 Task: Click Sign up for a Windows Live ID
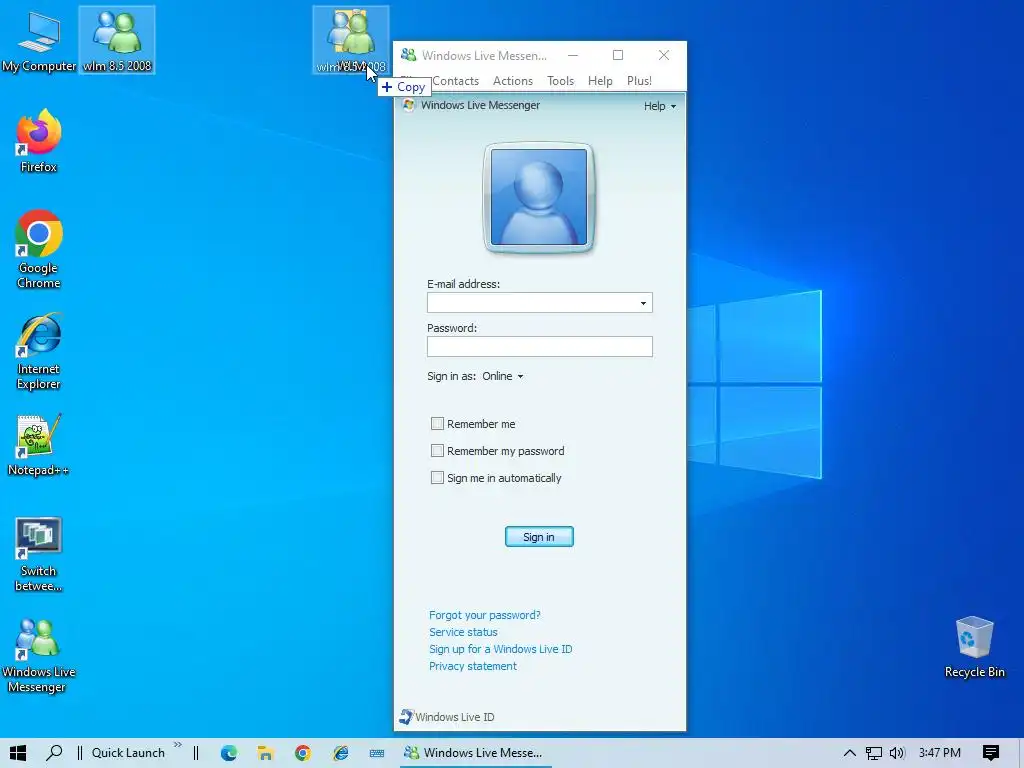pos(500,649)
